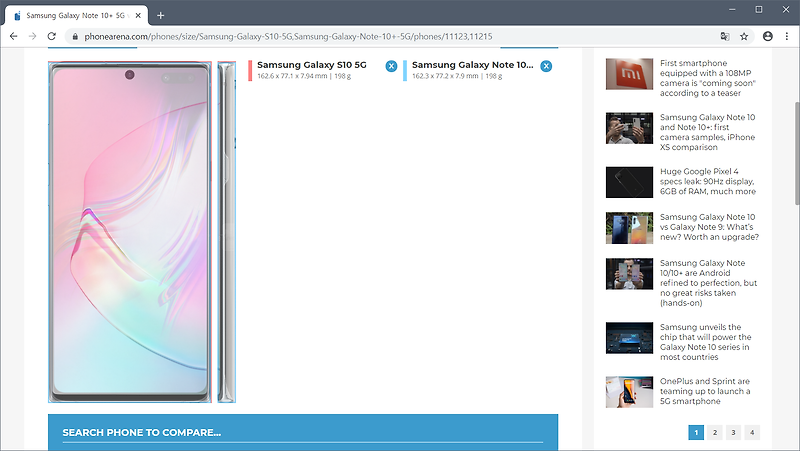
Task: Open Note 10 vs Note 9 article
Action: (x=709, y=227)
